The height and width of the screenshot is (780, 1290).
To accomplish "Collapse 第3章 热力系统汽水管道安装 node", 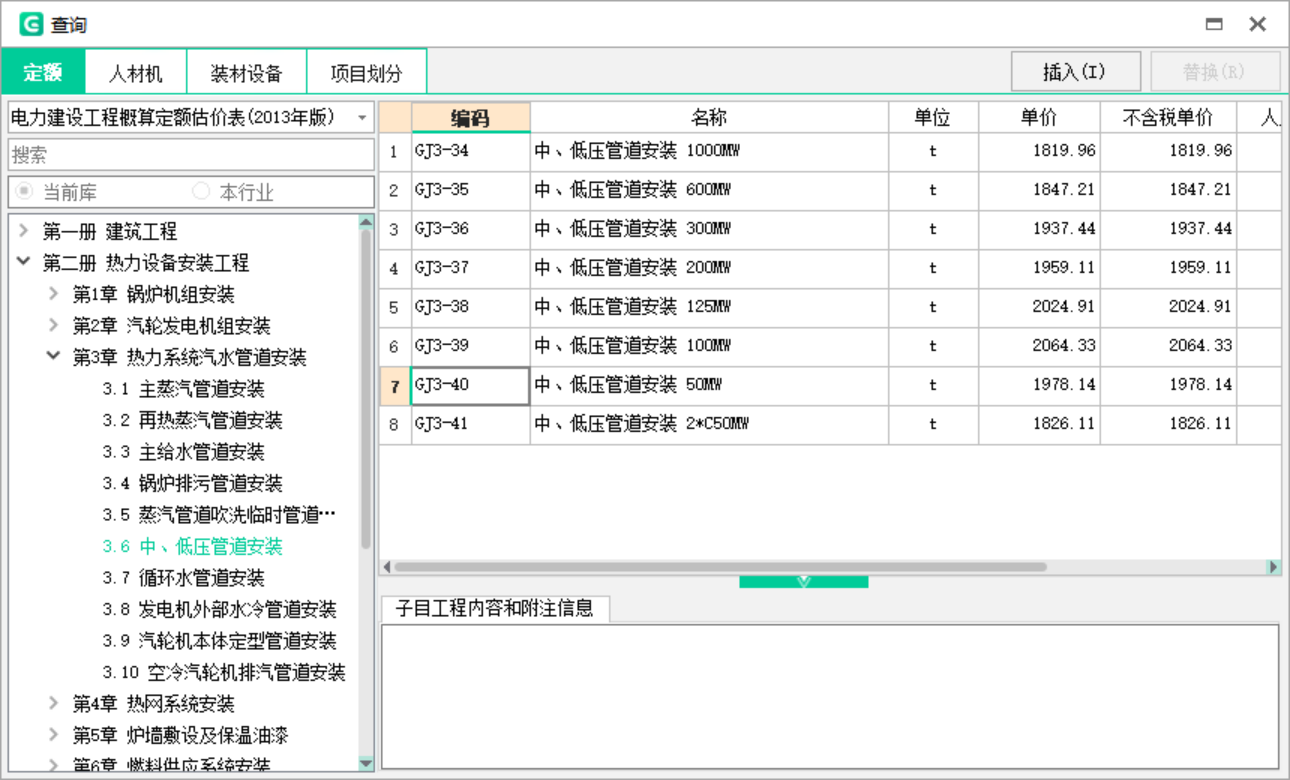I will point(54,356).
